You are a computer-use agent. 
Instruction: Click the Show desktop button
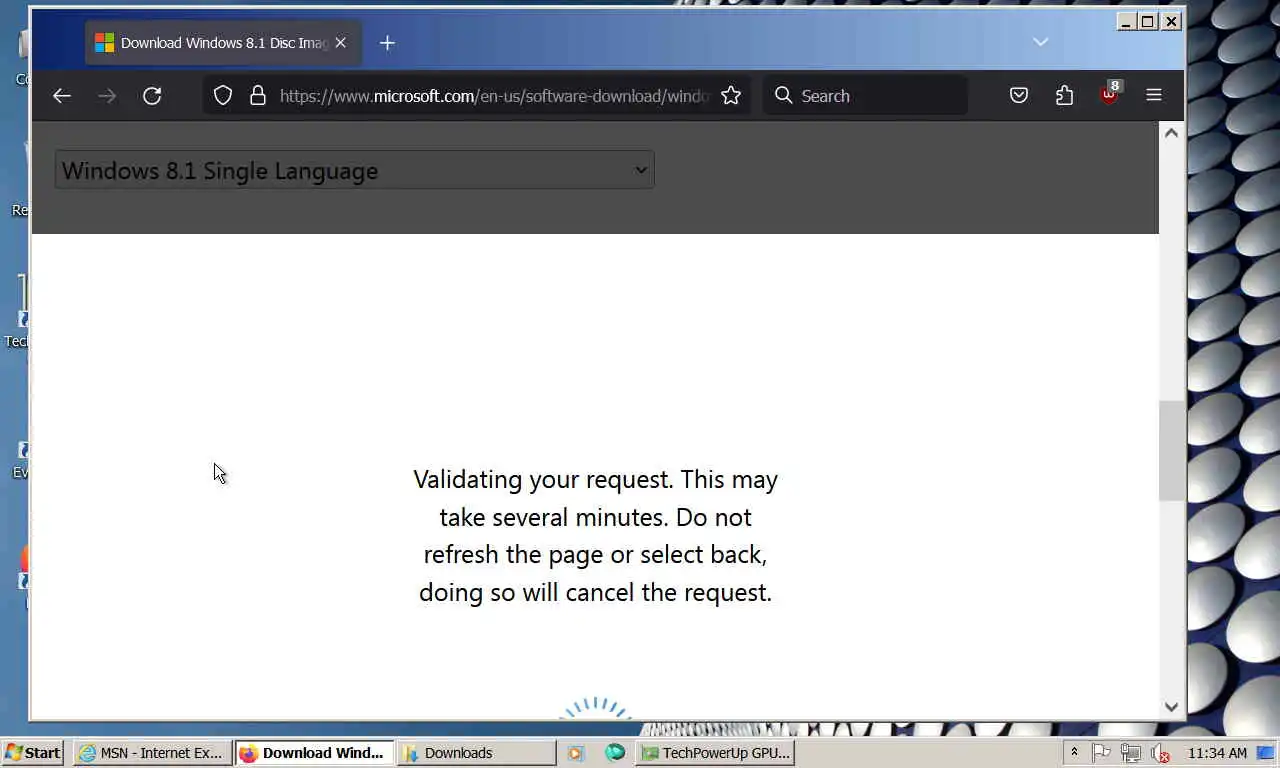click(x=1266, y=753)
